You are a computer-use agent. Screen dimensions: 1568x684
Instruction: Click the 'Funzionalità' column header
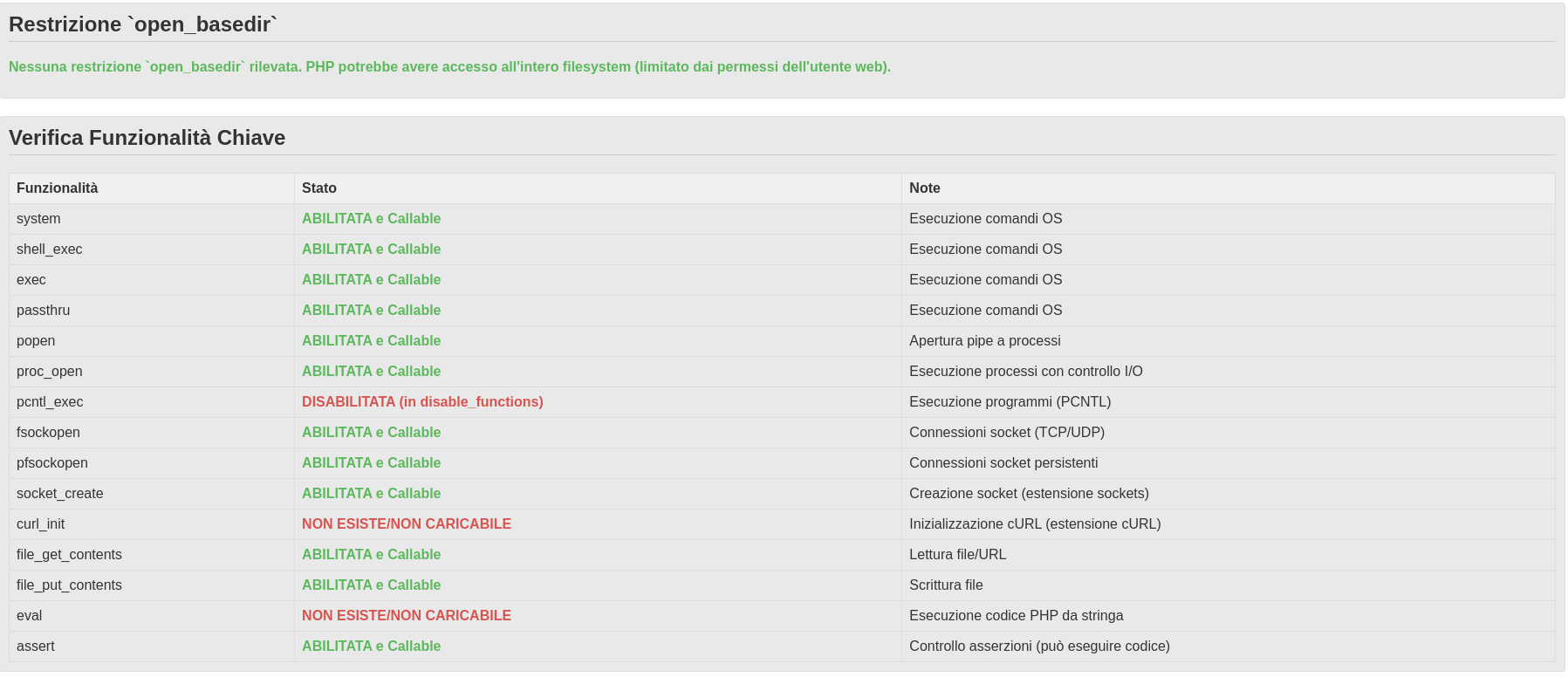pyautogui.click(x=58, y=188)
